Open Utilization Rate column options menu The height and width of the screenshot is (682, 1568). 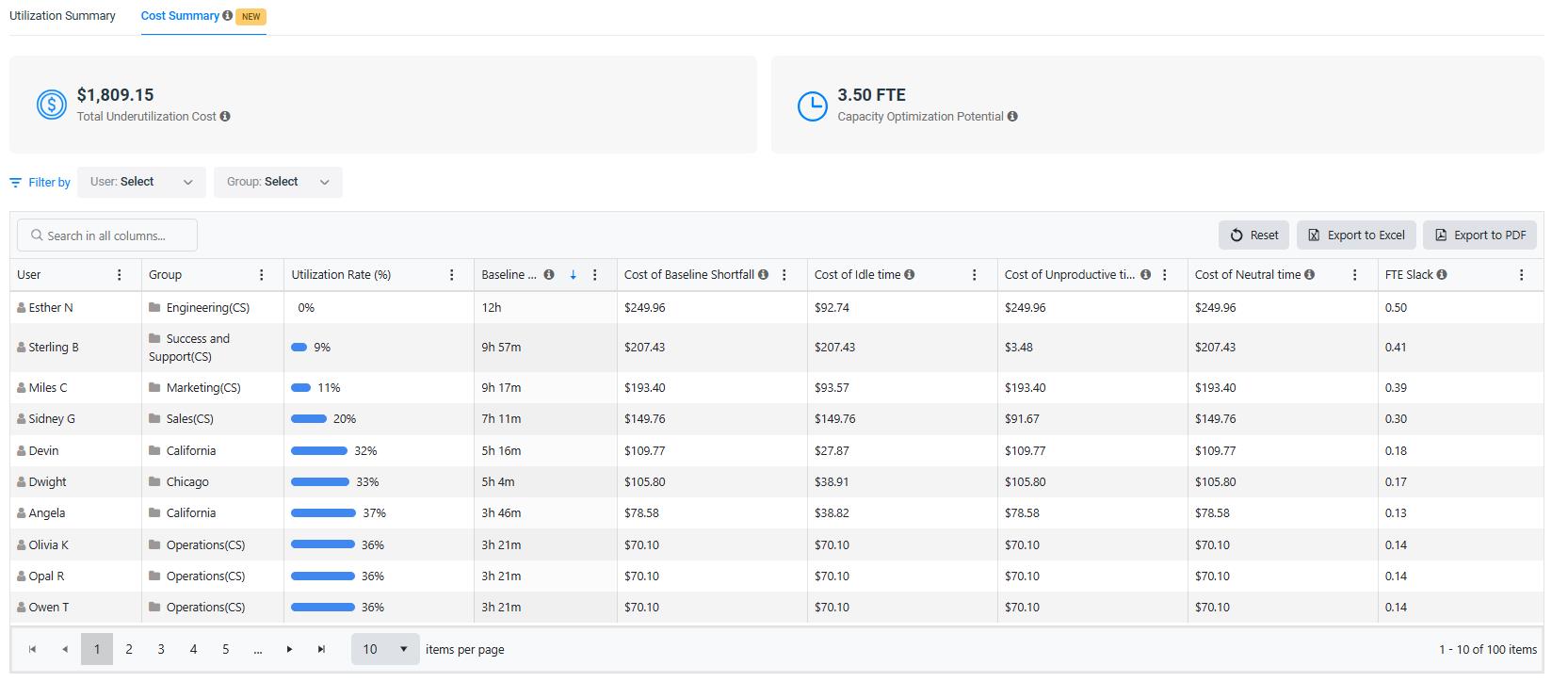[452, 275]
